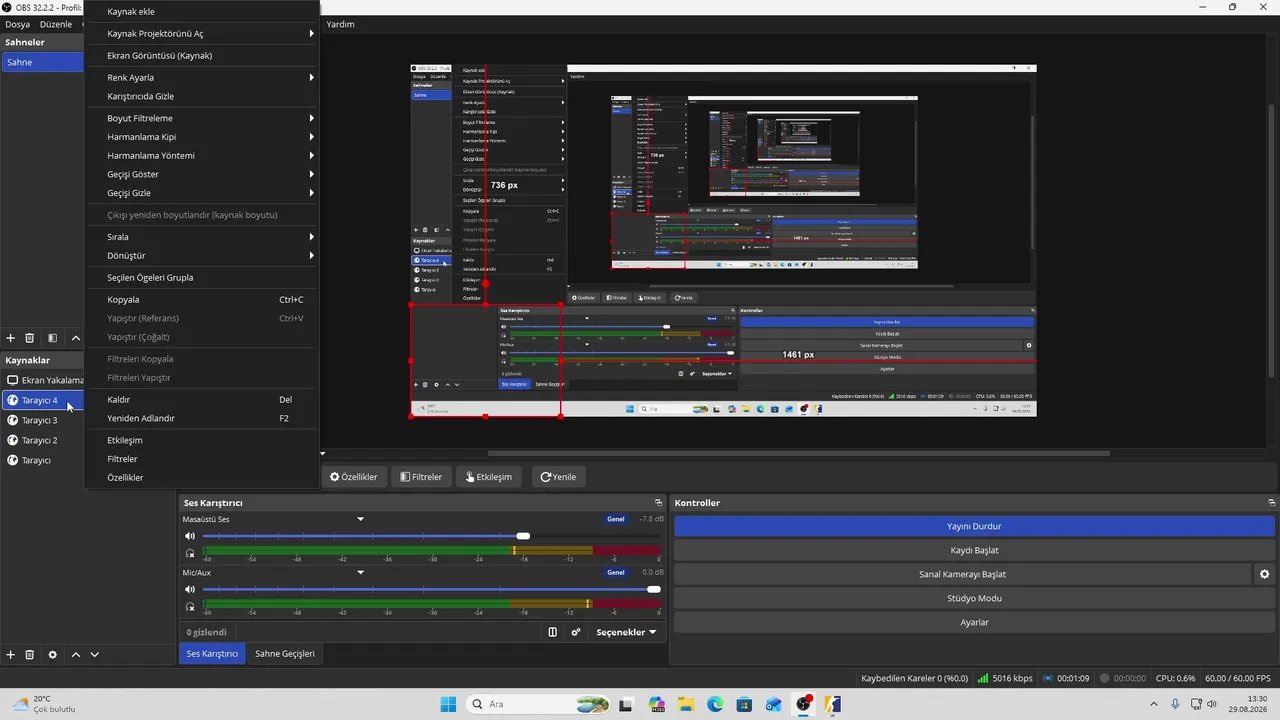Select Ekran Görüntüsü (Kaynak) menu entry

tap(202, 55)
